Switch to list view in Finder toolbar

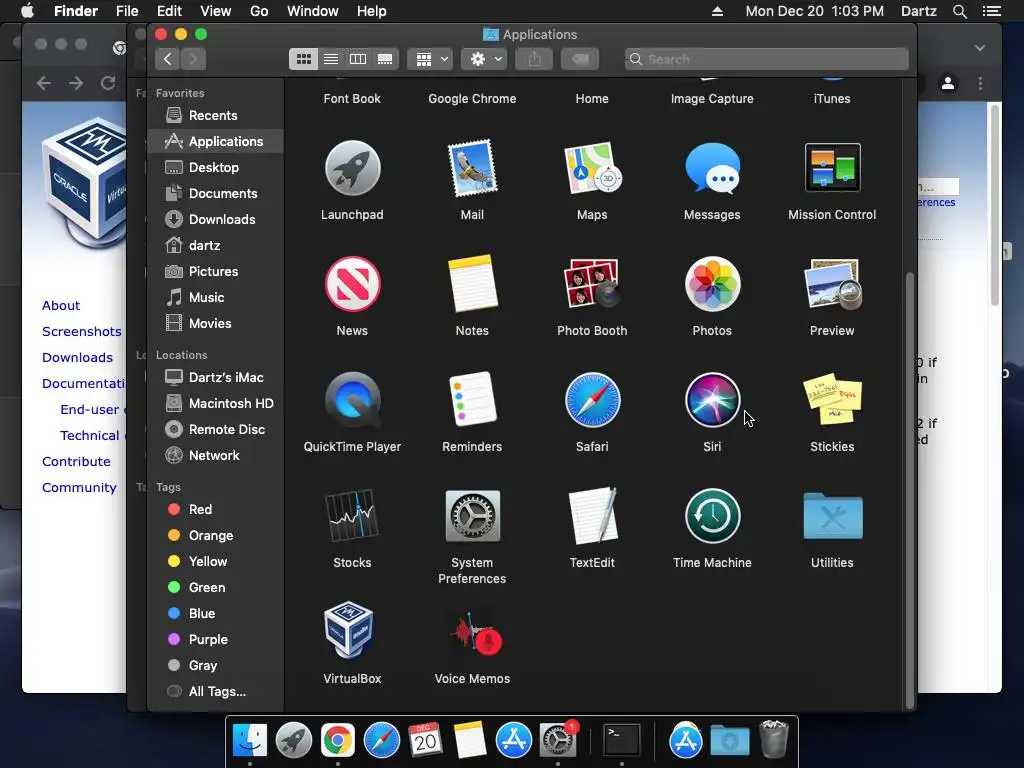(x=331, y=59)
